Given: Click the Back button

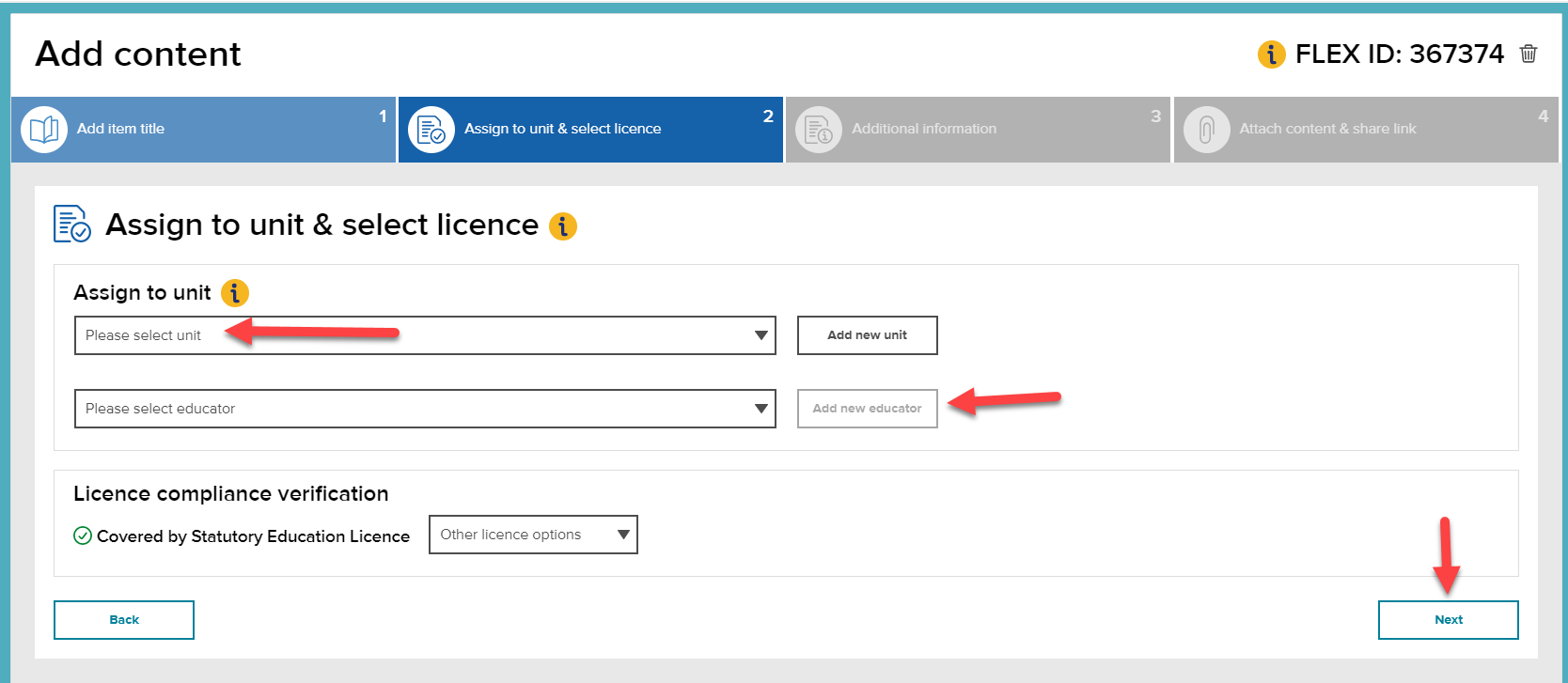Looking at the screenshot, I should [x=124, y=620].
